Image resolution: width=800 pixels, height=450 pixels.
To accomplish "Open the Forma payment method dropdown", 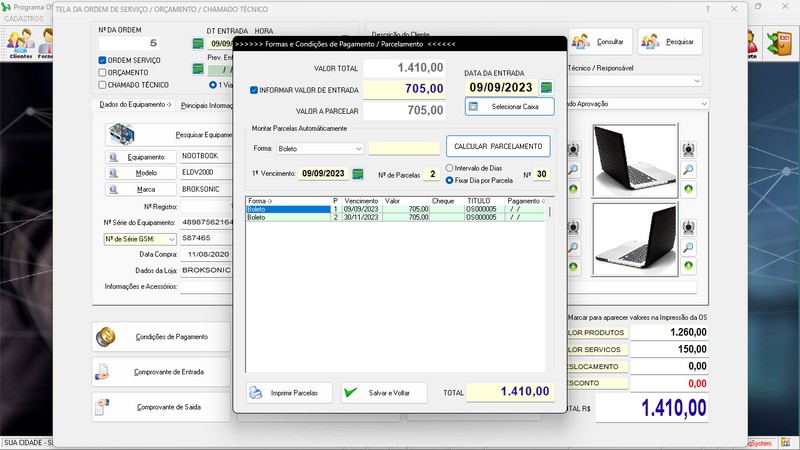I will (358, 149).
